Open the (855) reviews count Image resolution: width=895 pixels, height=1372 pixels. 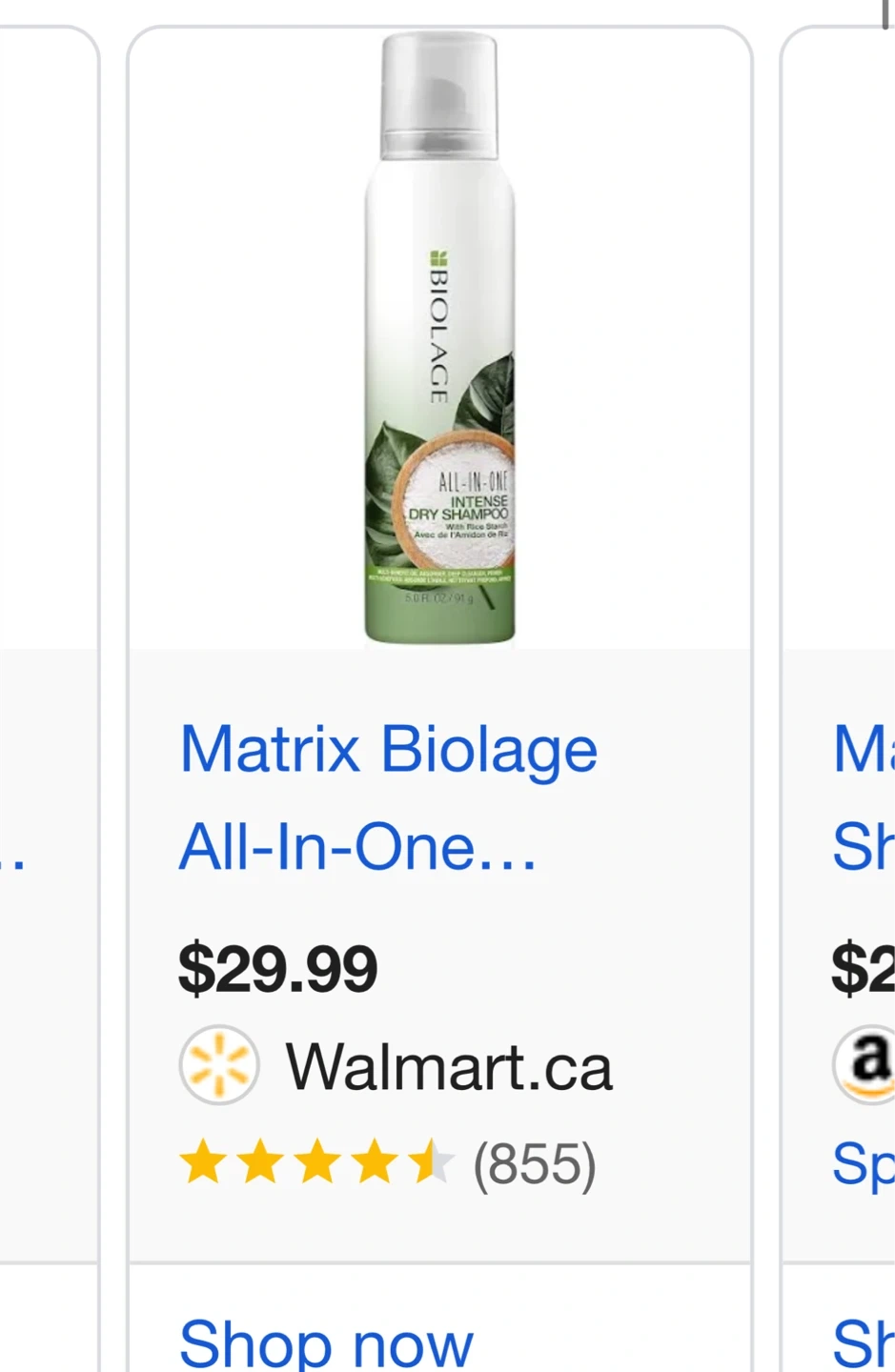point(535,1164)
